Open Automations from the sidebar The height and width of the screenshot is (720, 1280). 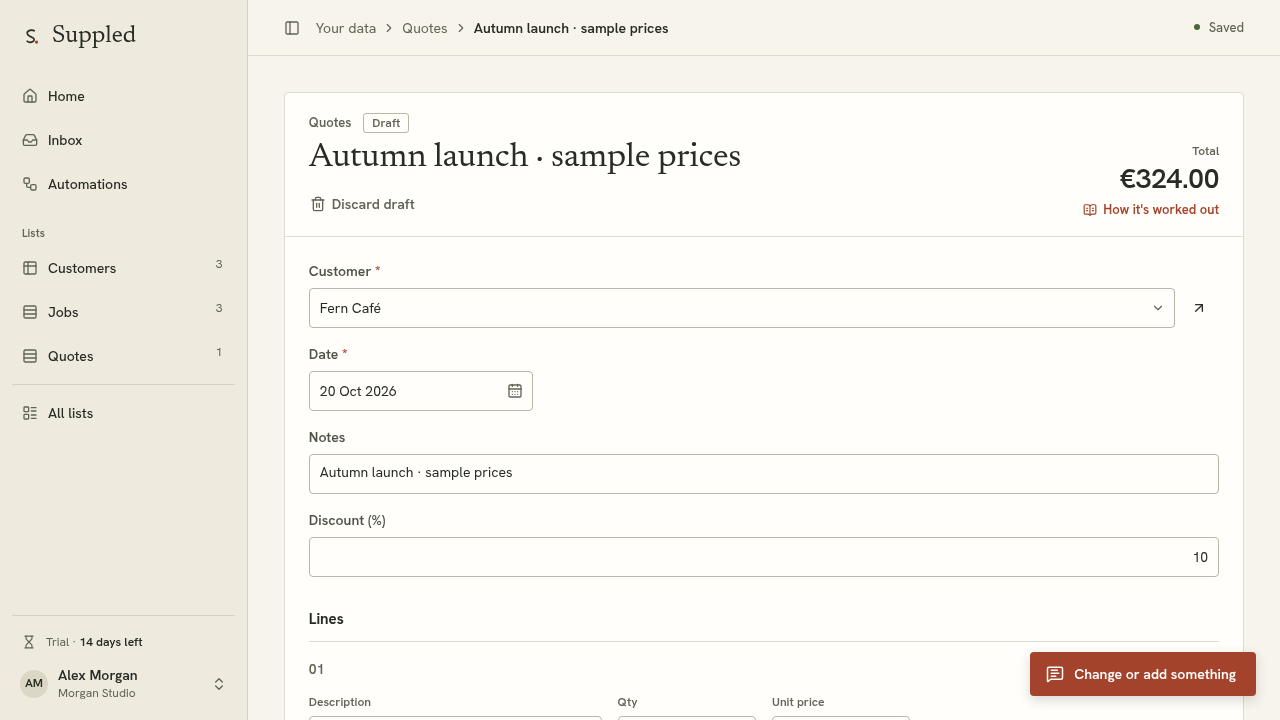[x=123, y=184]
